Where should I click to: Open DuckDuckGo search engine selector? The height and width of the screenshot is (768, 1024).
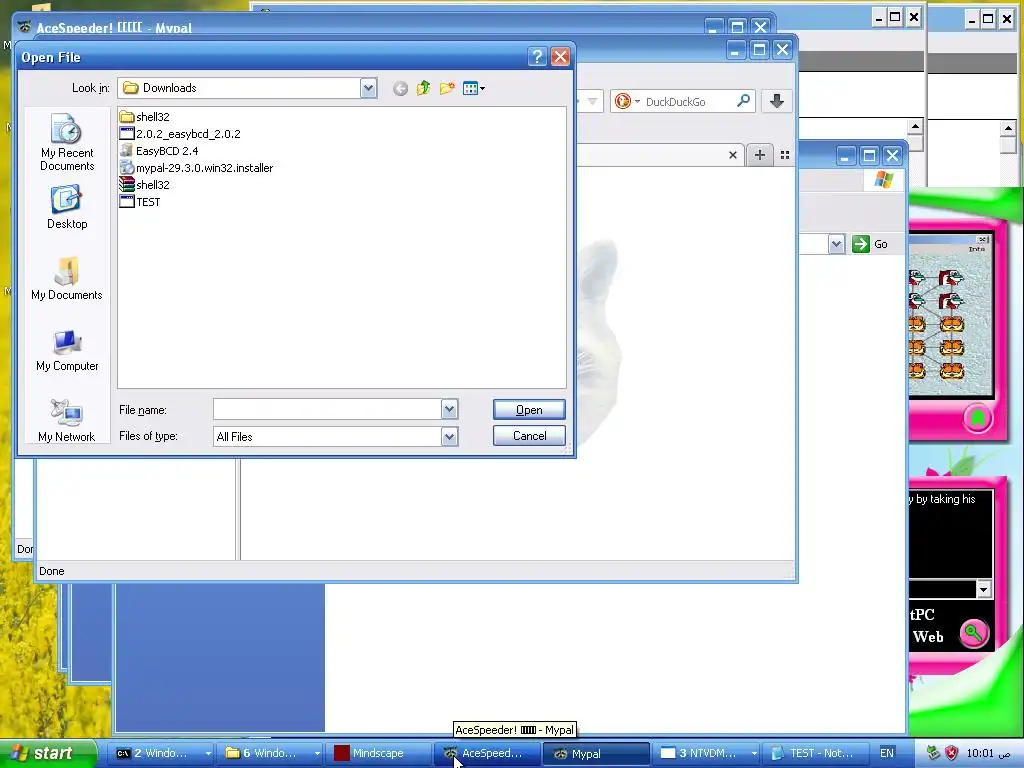point(626,101)
